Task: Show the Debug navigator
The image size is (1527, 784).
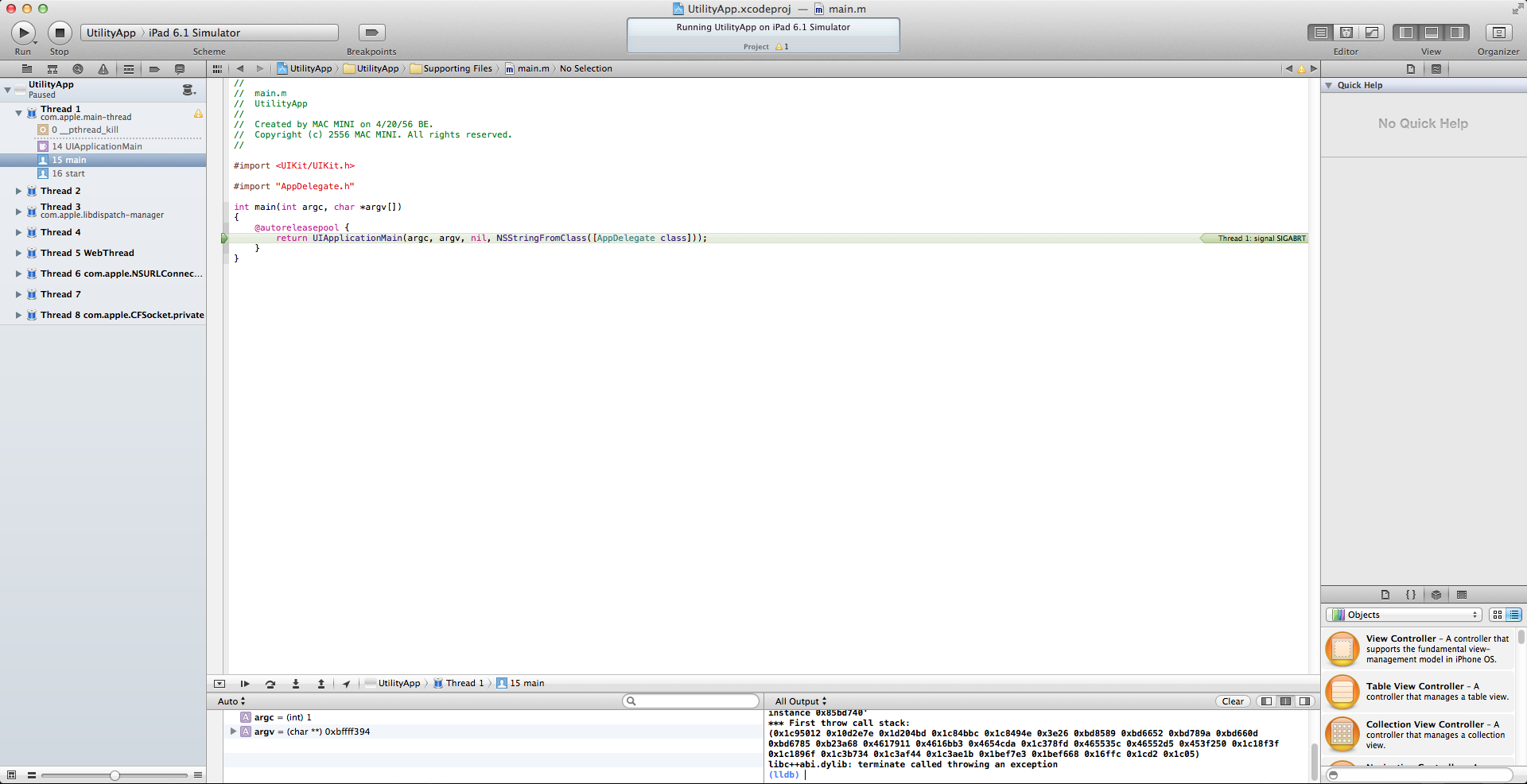Action: coord(129,69)
